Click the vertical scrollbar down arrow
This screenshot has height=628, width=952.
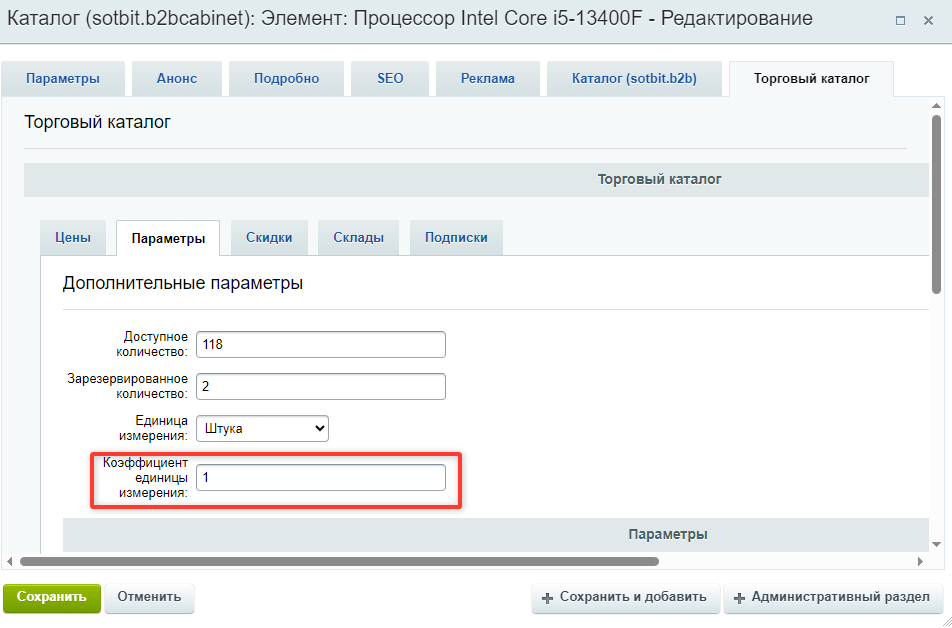coord(936,544)
